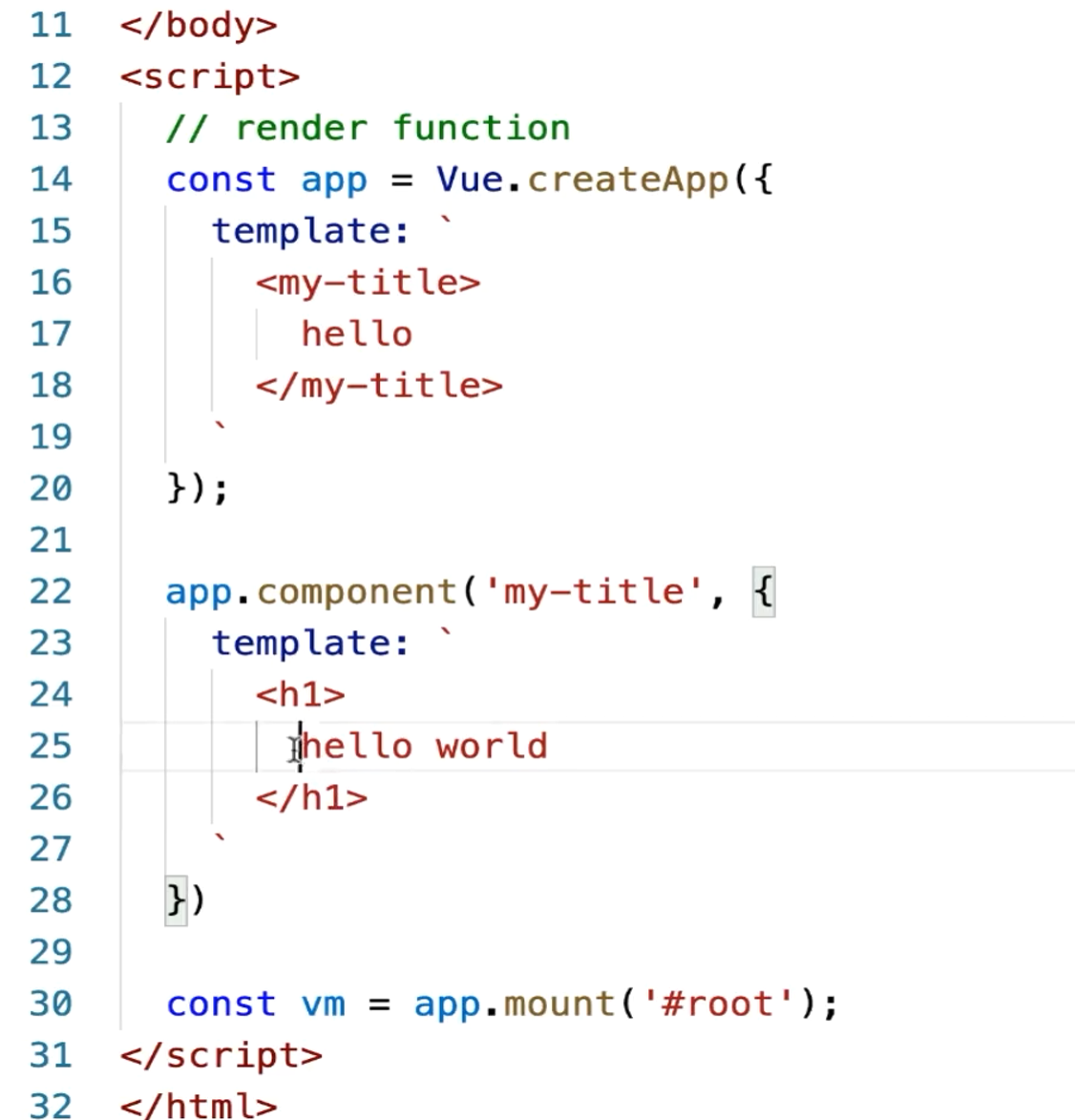Viewport: 1075px width, 1120px height.
Task: Click the closing </script> tag
Action: click(x=221, y=1056)
